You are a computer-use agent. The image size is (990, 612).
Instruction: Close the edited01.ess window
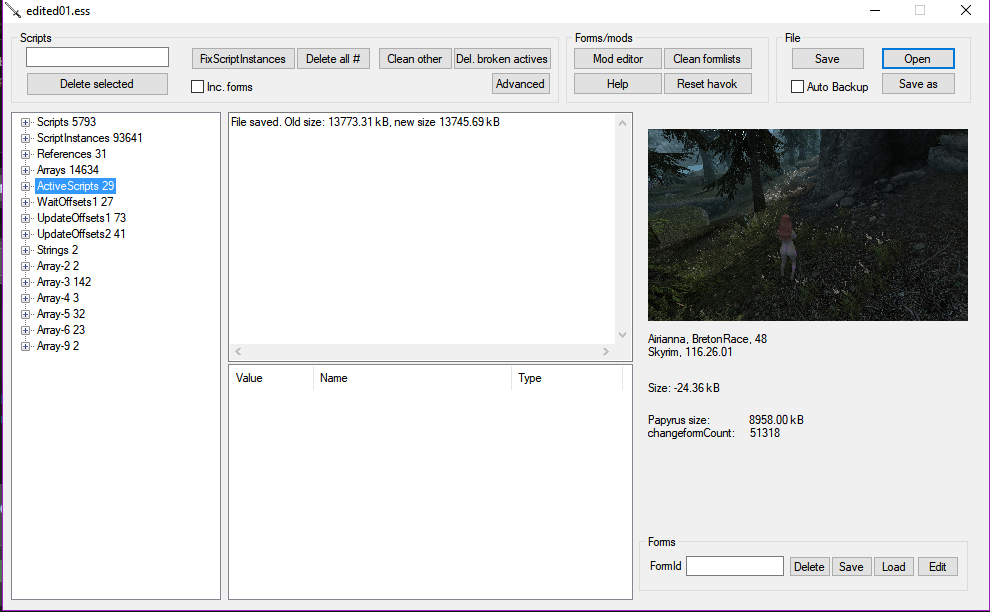pos(966,11)
